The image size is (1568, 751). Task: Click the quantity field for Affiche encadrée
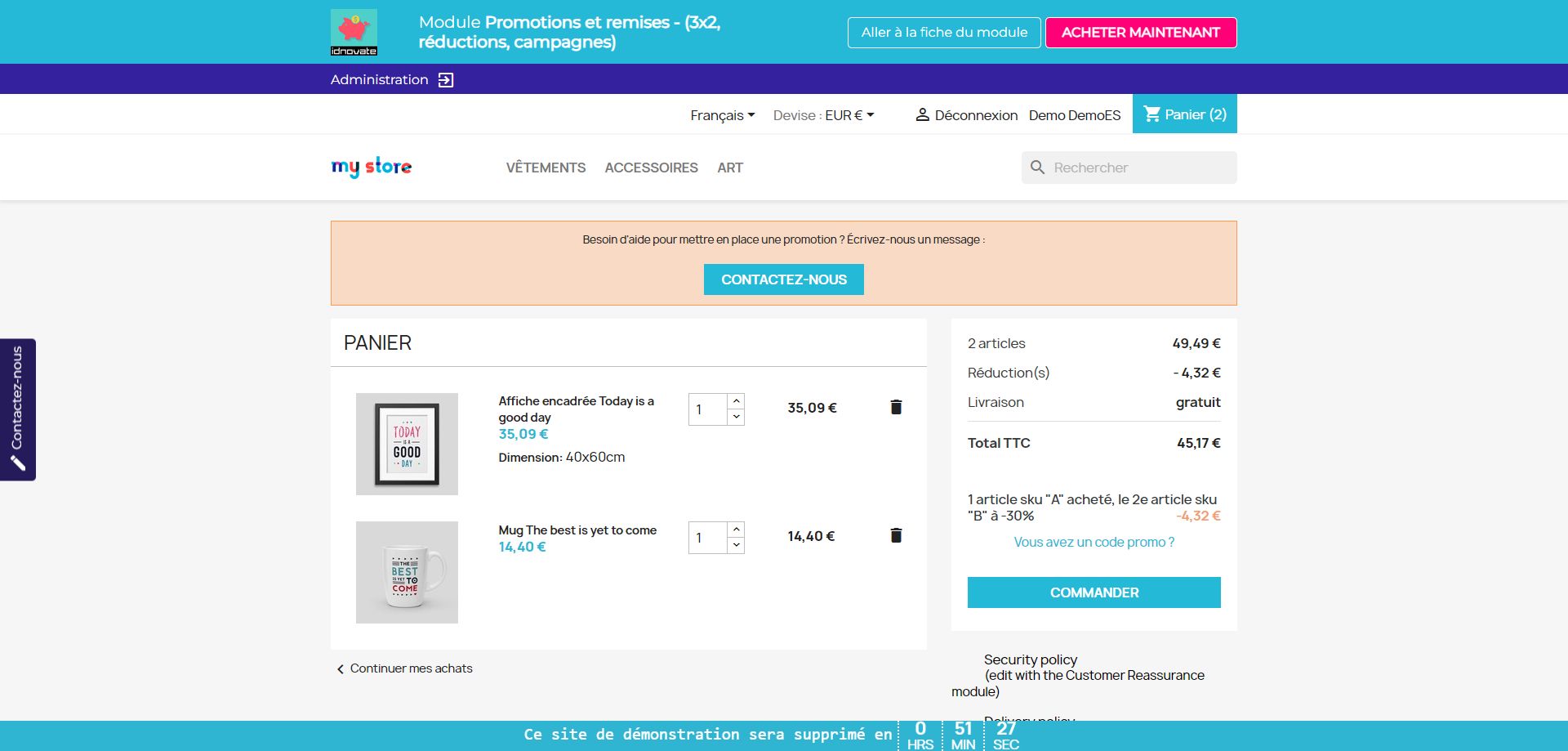pyautogui.click(x=708, y=409)
